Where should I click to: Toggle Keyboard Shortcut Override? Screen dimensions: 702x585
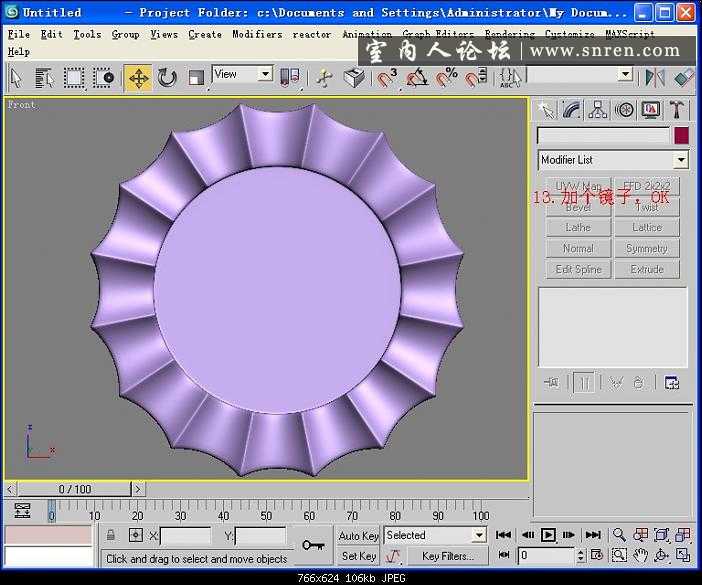[x=354, y=78]
